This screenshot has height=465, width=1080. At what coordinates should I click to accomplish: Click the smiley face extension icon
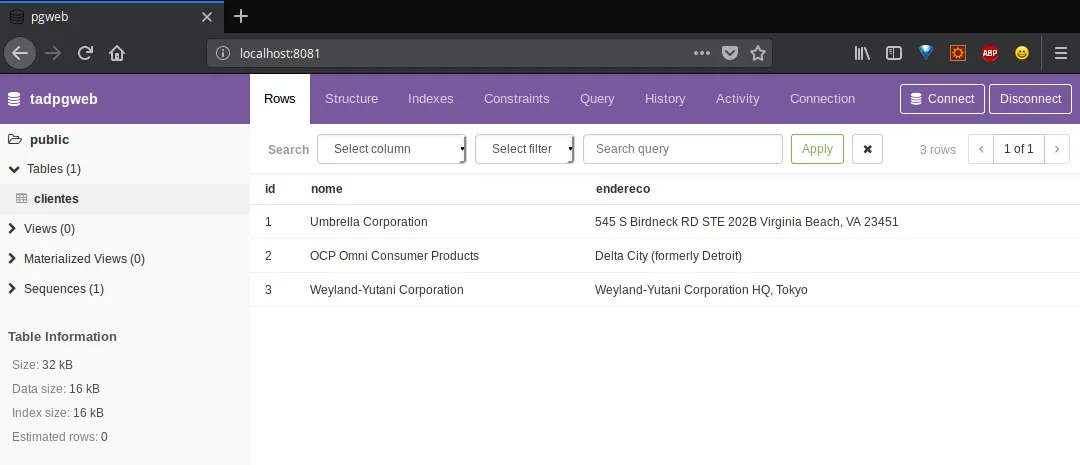coord(1021,53)
